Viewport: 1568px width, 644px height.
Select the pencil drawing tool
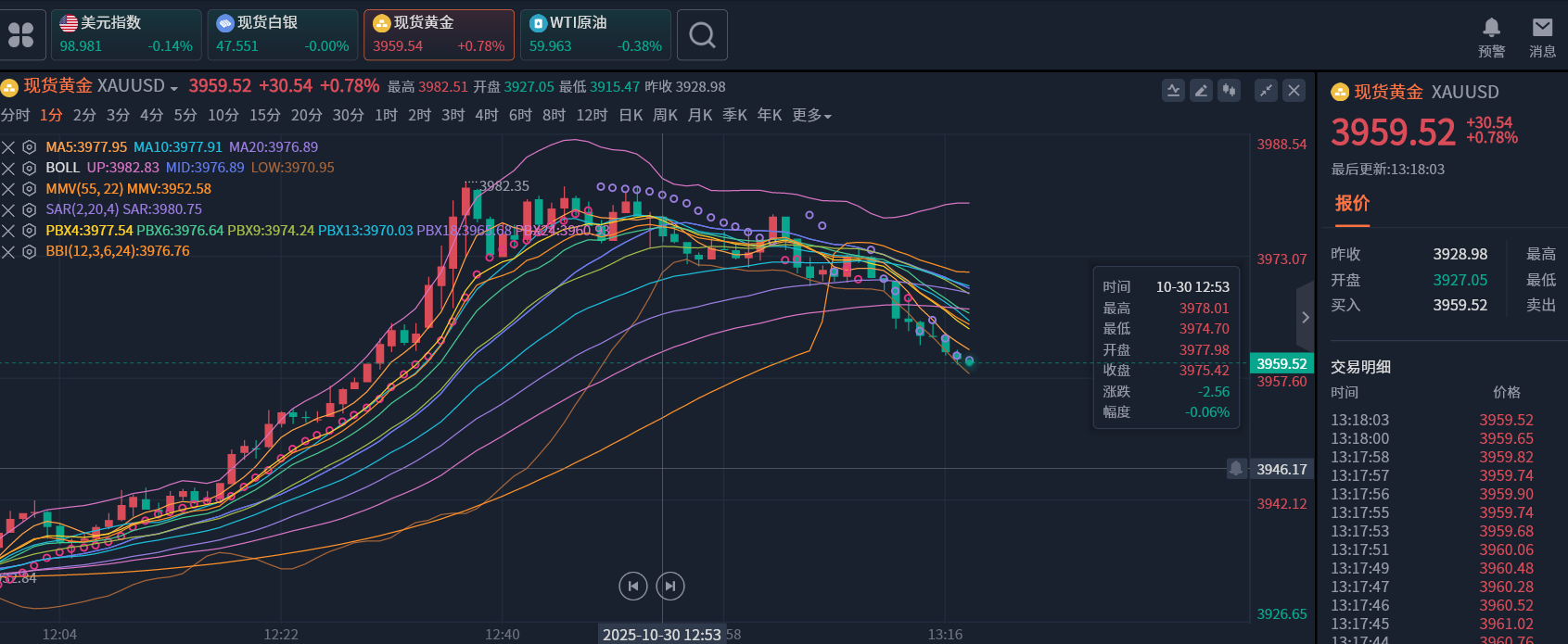[x=1201, y=91]
